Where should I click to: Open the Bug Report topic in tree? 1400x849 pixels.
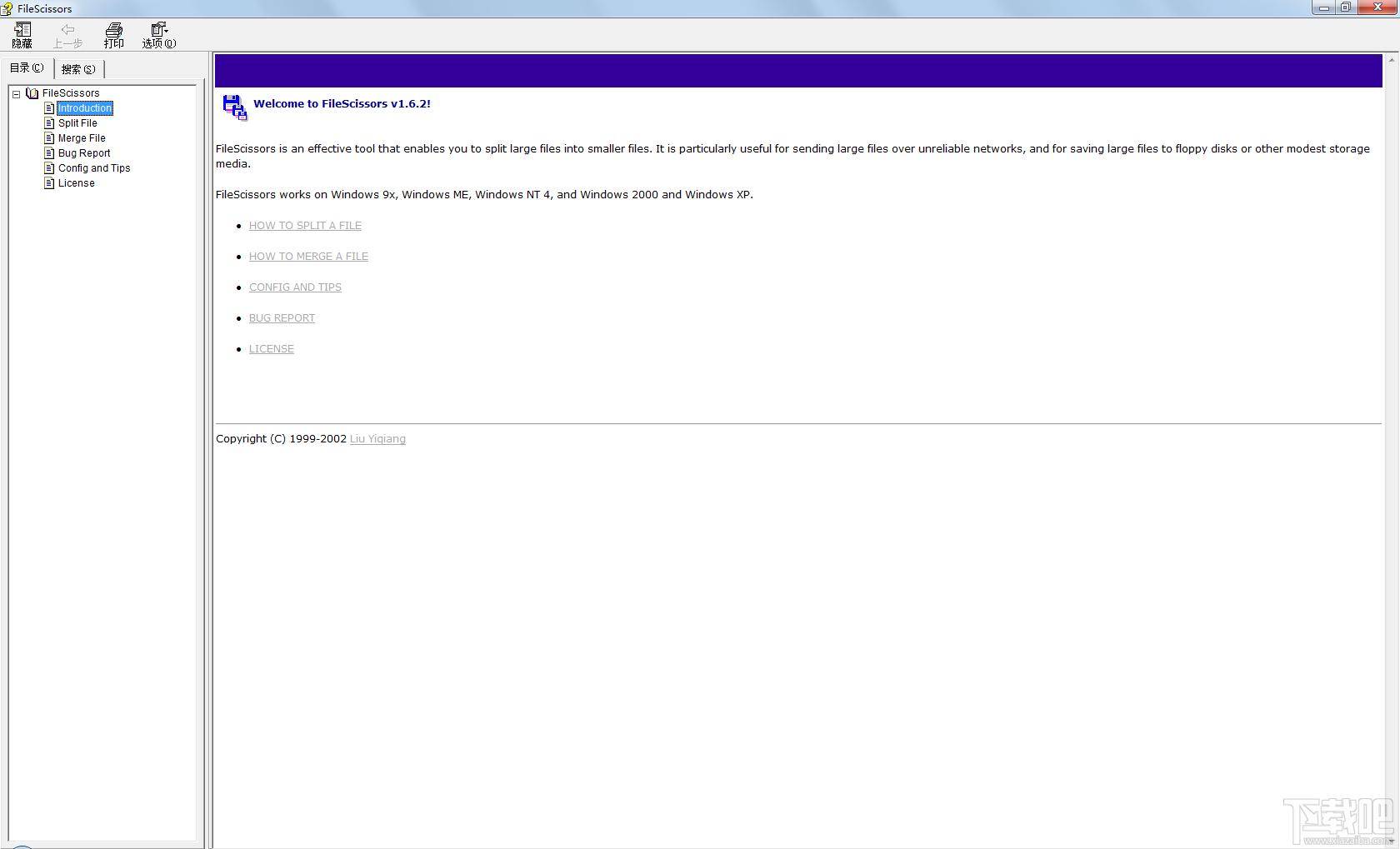click(x=84, y=153)
